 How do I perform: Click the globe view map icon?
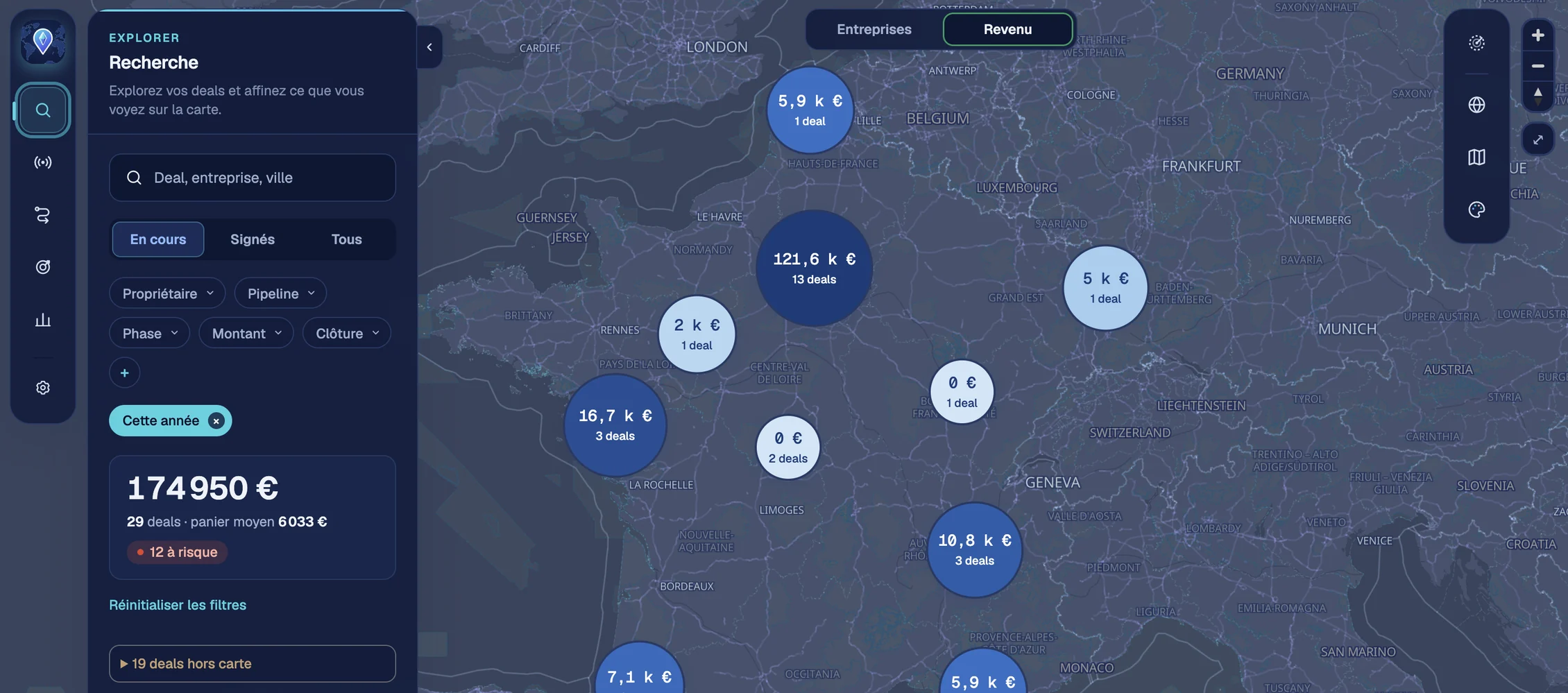[x=1476, y=105]
